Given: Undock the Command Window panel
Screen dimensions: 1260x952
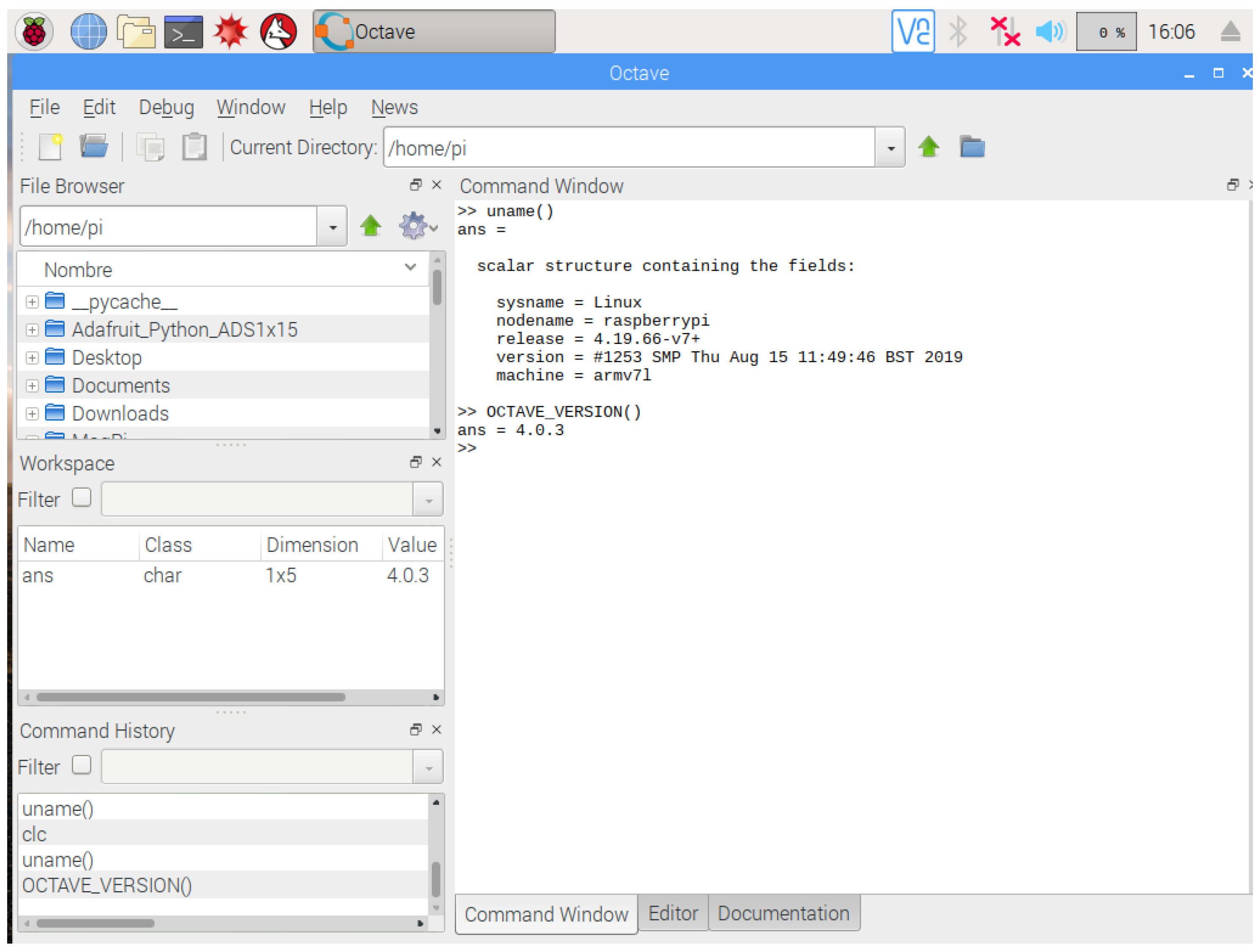Looking at the screenshot, I should [x=1233, y=185].
